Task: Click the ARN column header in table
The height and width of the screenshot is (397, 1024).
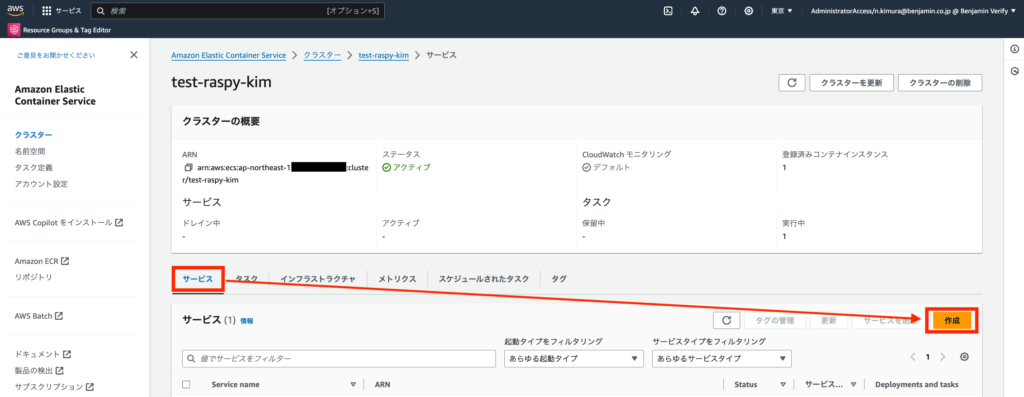Action: coord(382,385)
